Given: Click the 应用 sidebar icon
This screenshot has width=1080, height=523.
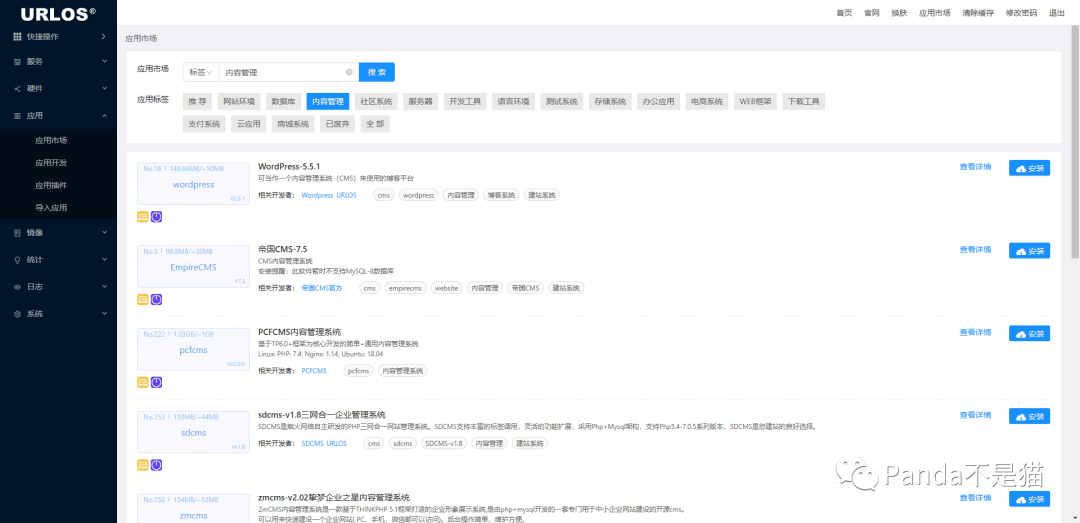Looking at the screenshot, I should 18,116.
